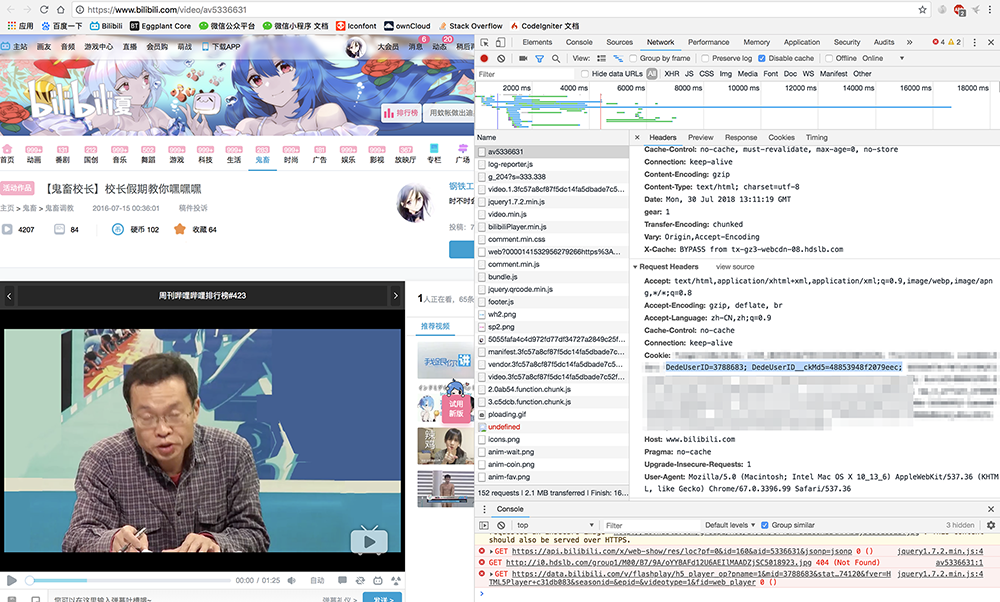Screen dimensions: 1000x602
Task: Click the red record network log button
Action: point(485,59)
